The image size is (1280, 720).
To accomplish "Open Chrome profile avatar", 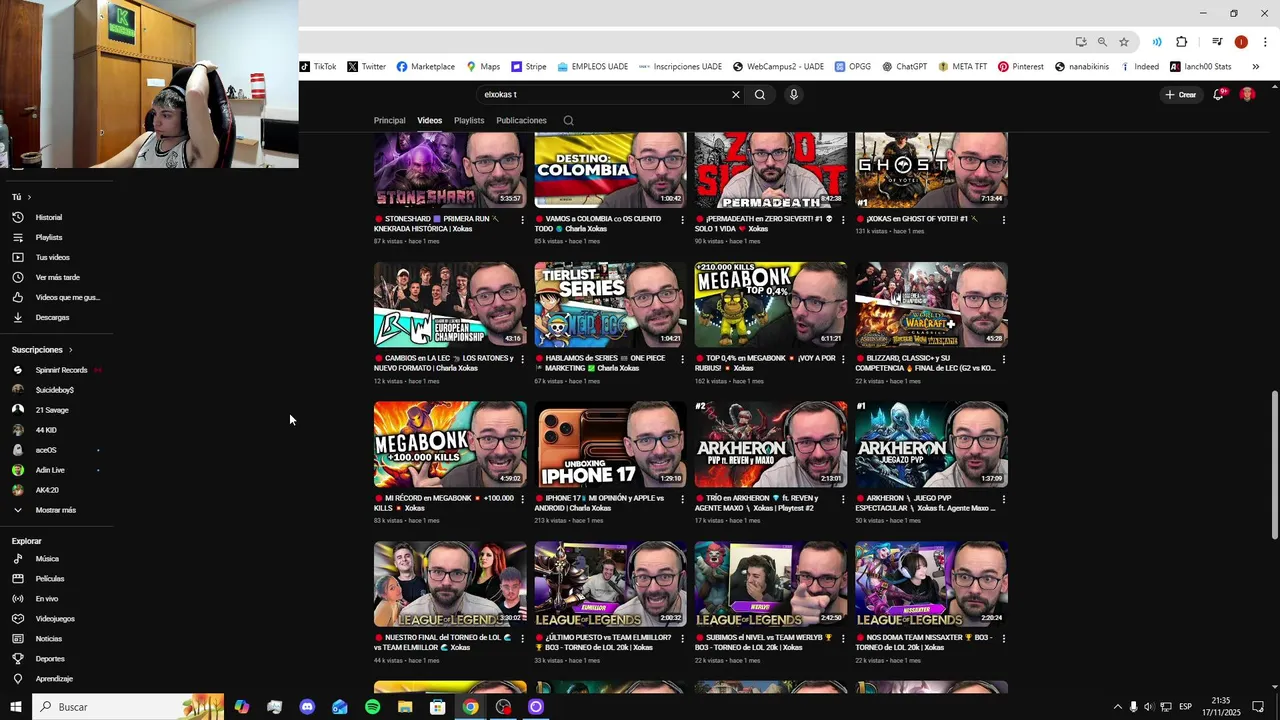I will pyautogui.click(x=1241, y=42).
